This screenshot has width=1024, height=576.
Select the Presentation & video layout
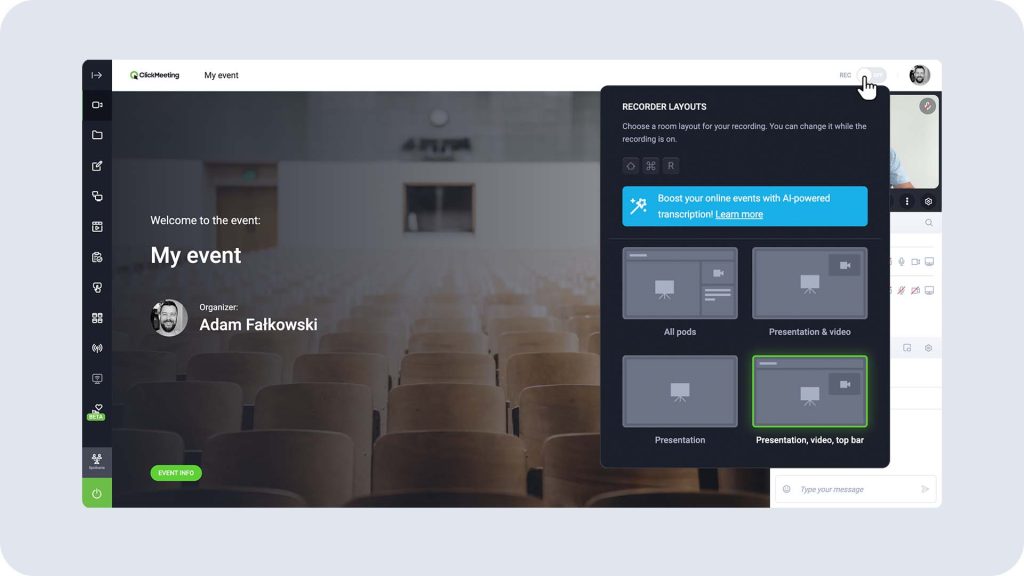click(x=810, y=283)
